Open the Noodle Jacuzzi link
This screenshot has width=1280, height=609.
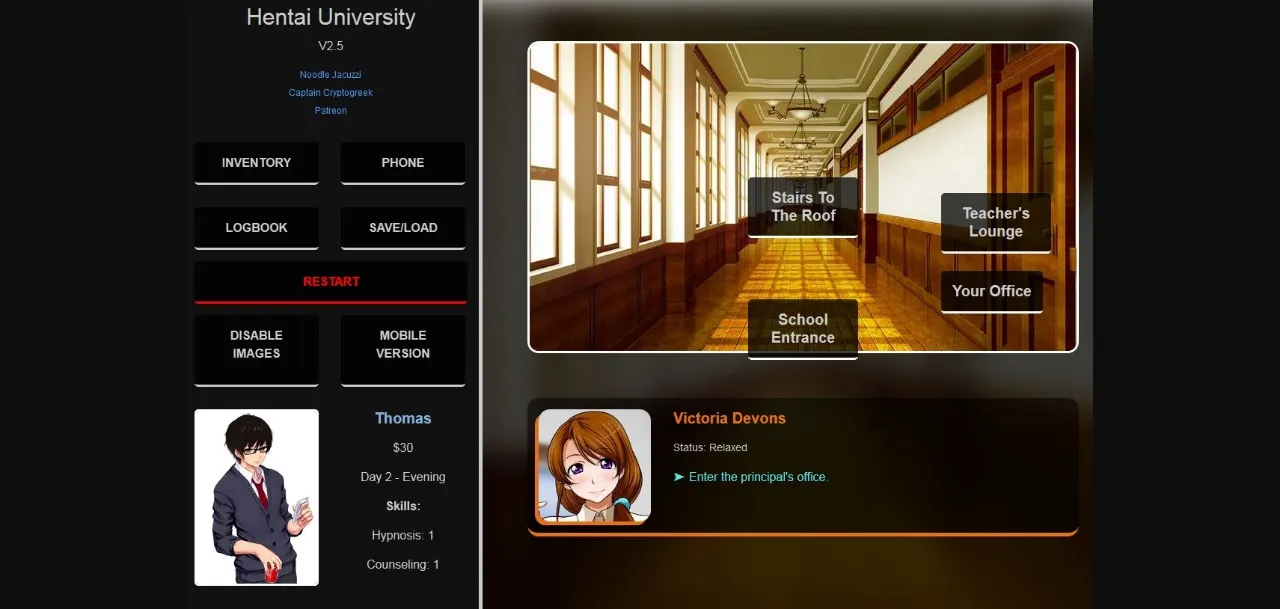coord(330,74)
